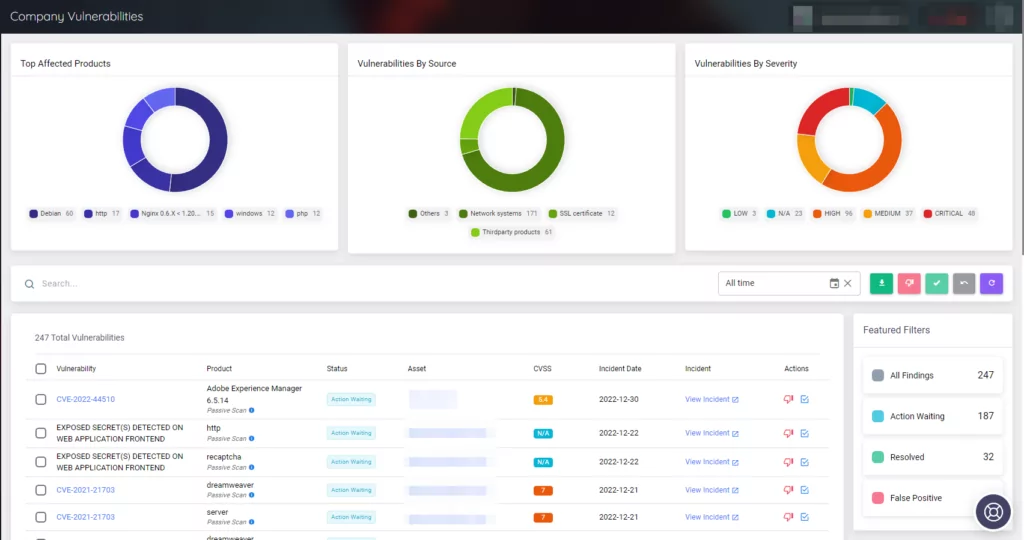
Task: Toggle MEDIUM legend item in severity chart
Action: tap(888, 214)
